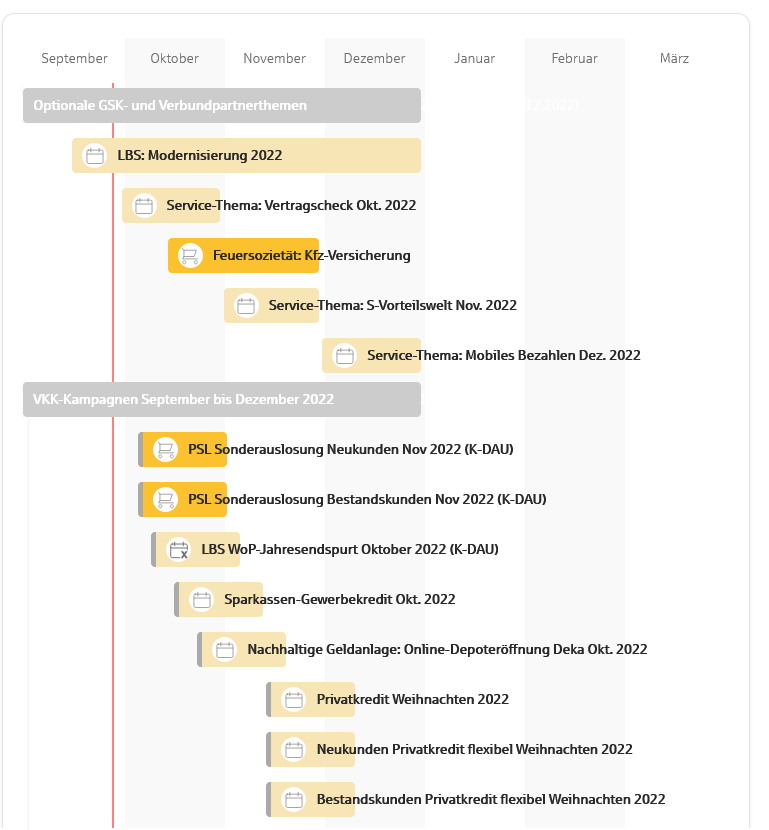This screenshot has height=830, width=769.
Task: Click calendar icon on Nachhaltige Geldanlage bar
Action: coord(225,650)
